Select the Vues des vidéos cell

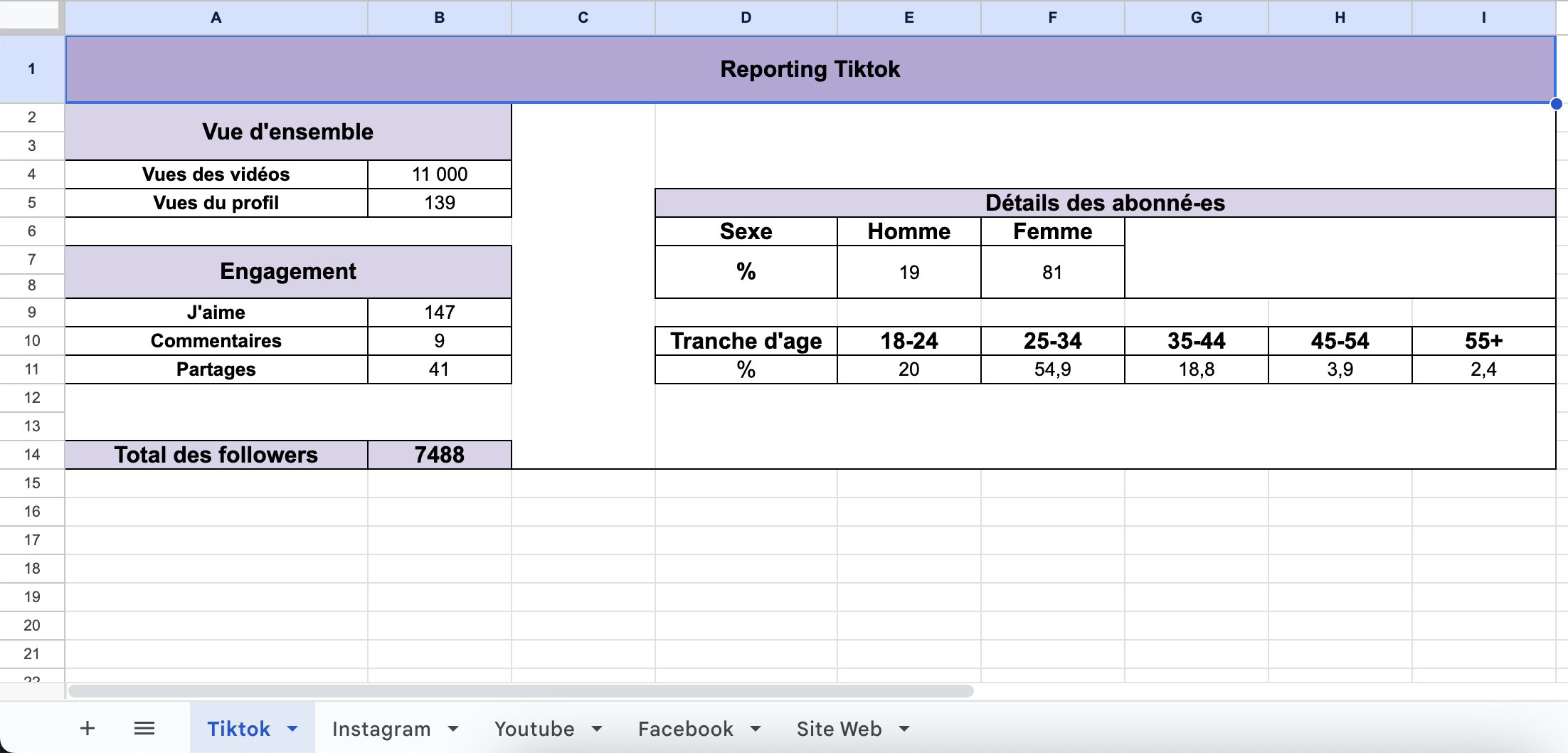[216, 174]
